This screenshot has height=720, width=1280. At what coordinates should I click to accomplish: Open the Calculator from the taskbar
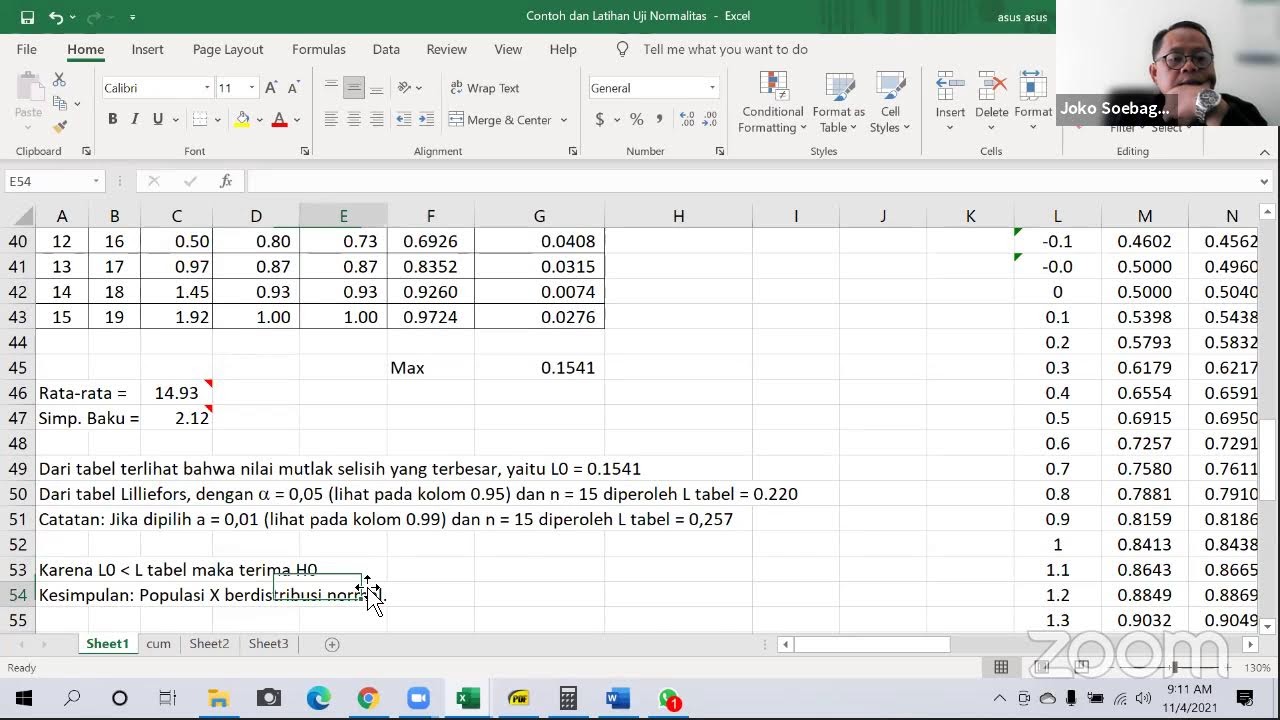[568, 698]
